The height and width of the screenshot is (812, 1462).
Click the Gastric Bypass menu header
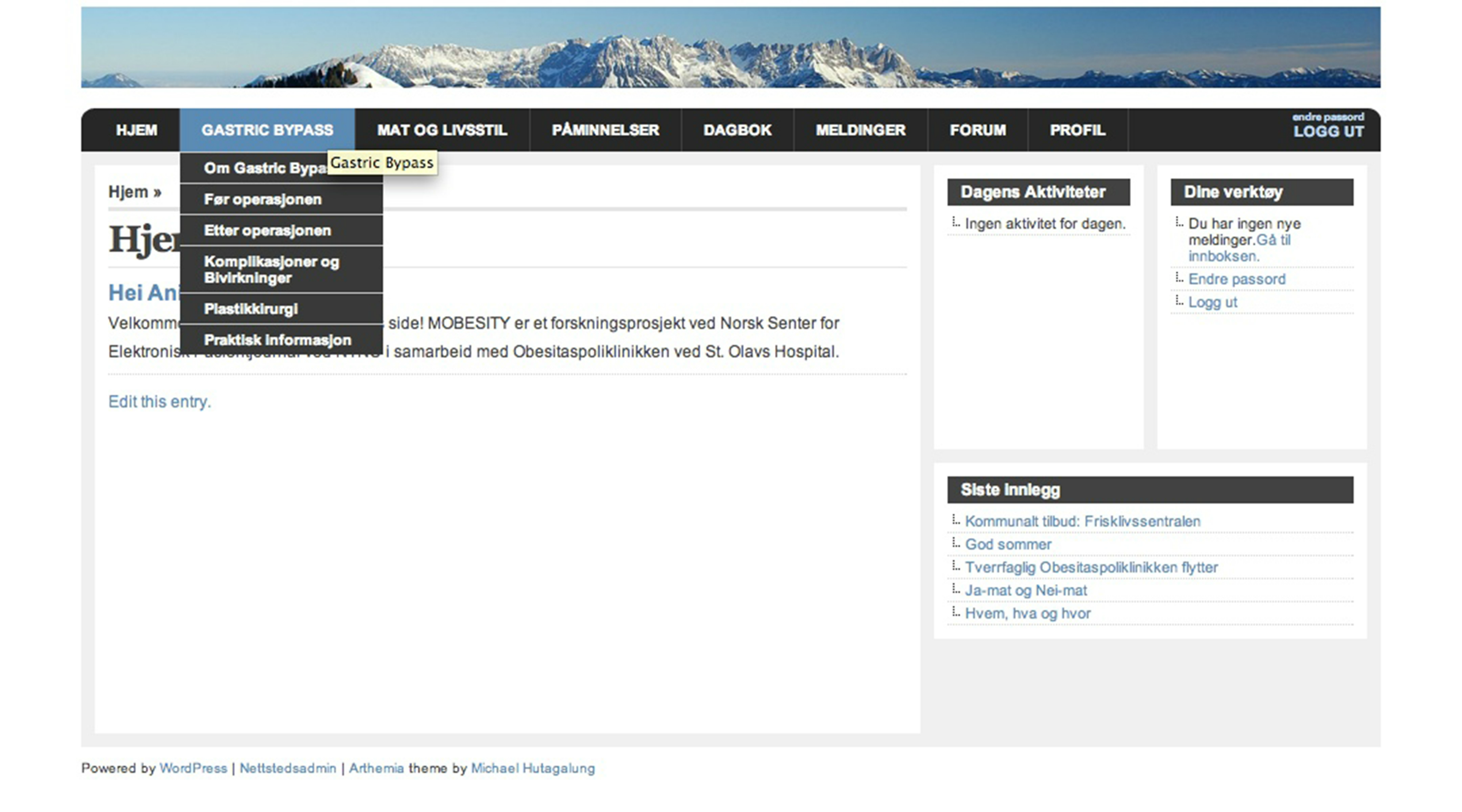point(267,130)
